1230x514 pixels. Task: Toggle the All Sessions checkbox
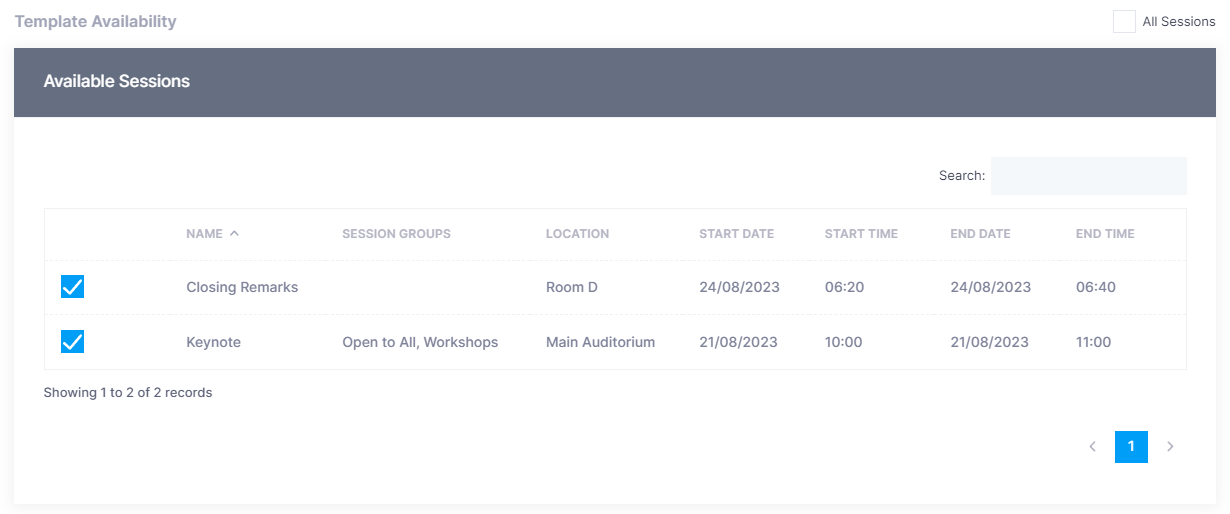(x=1124, y=22)
